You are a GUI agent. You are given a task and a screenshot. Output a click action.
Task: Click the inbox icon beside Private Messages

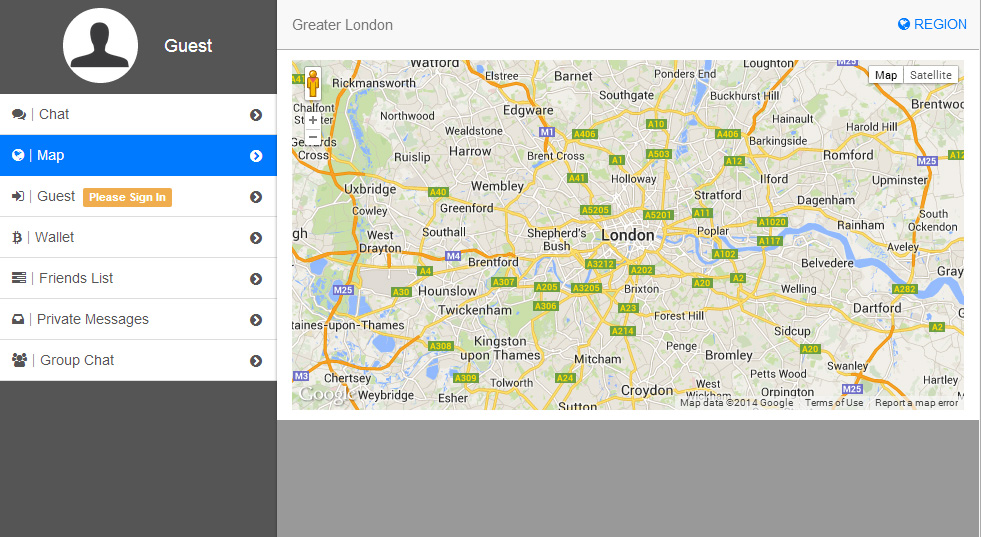click(18, 319)
